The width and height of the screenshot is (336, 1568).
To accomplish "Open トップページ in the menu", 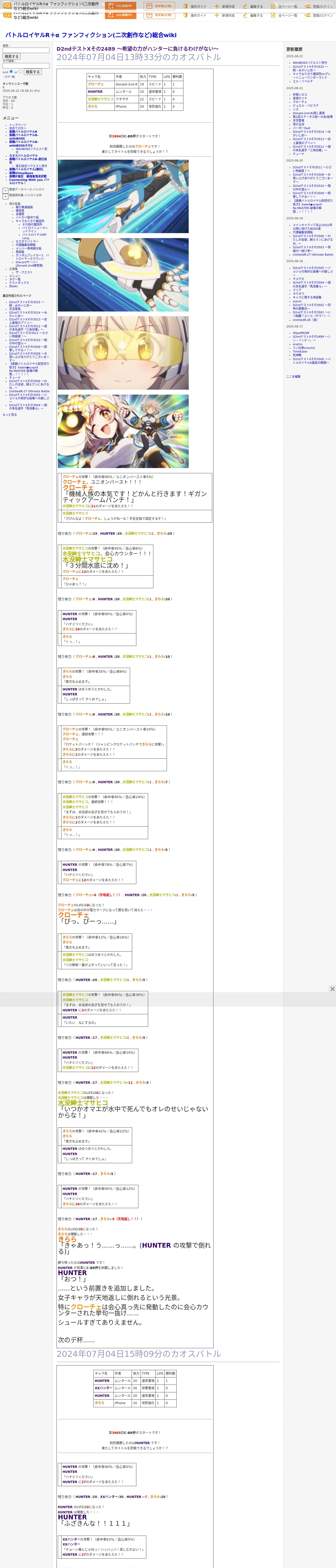I will [18, 125].
